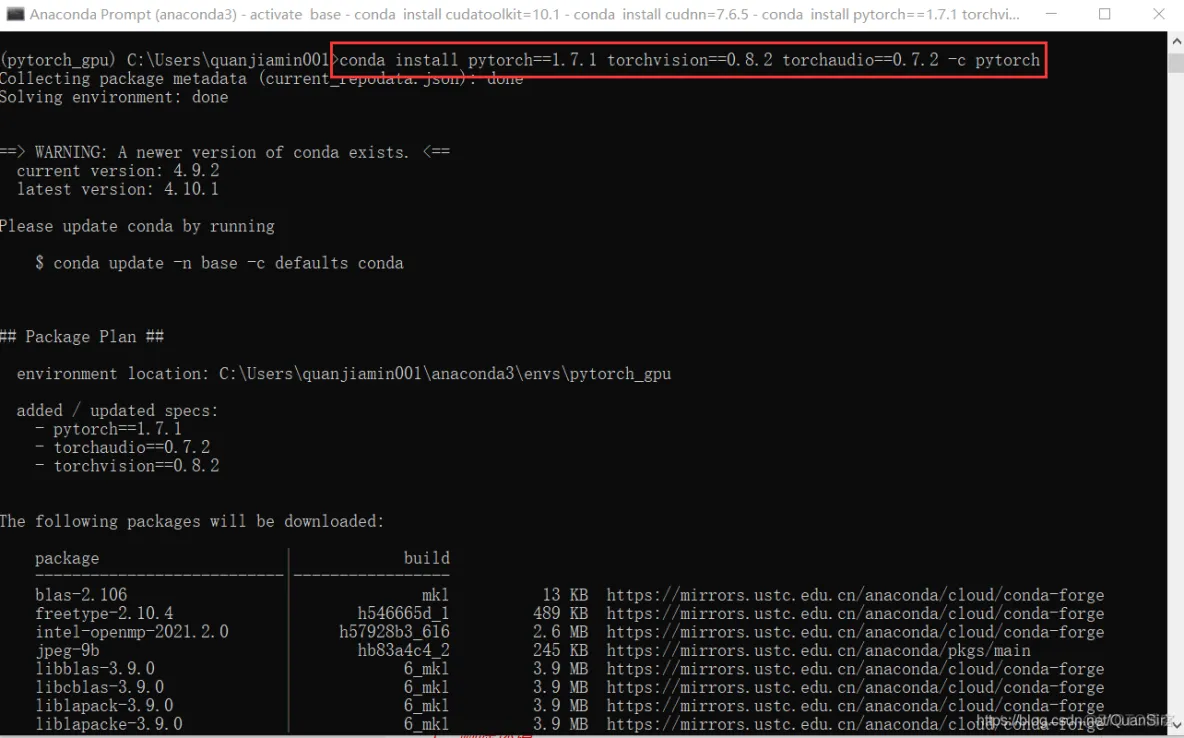Click the vertical scrollbar thumb
The image size is (1184, 738).
(1176, 62)
